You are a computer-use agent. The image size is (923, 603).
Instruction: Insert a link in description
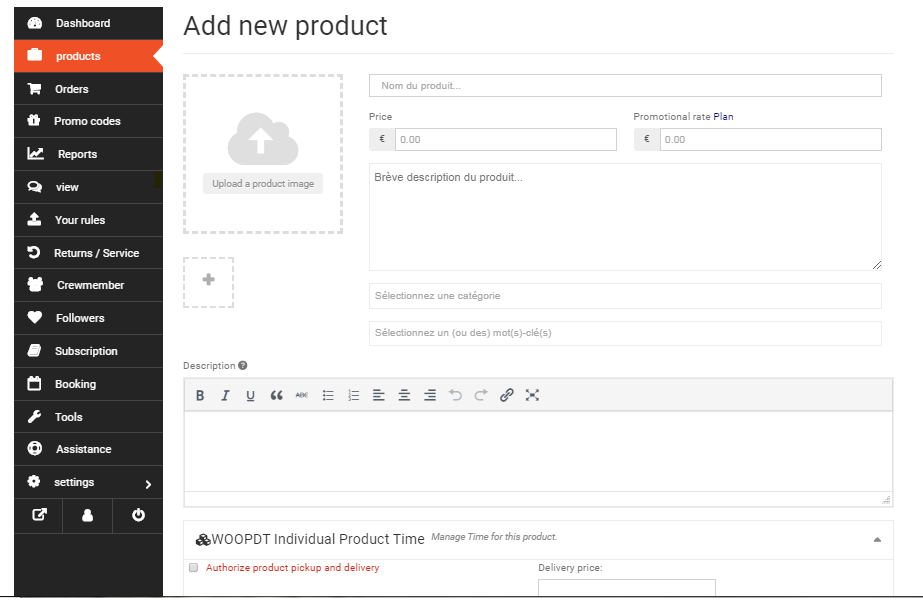[506, 395]
